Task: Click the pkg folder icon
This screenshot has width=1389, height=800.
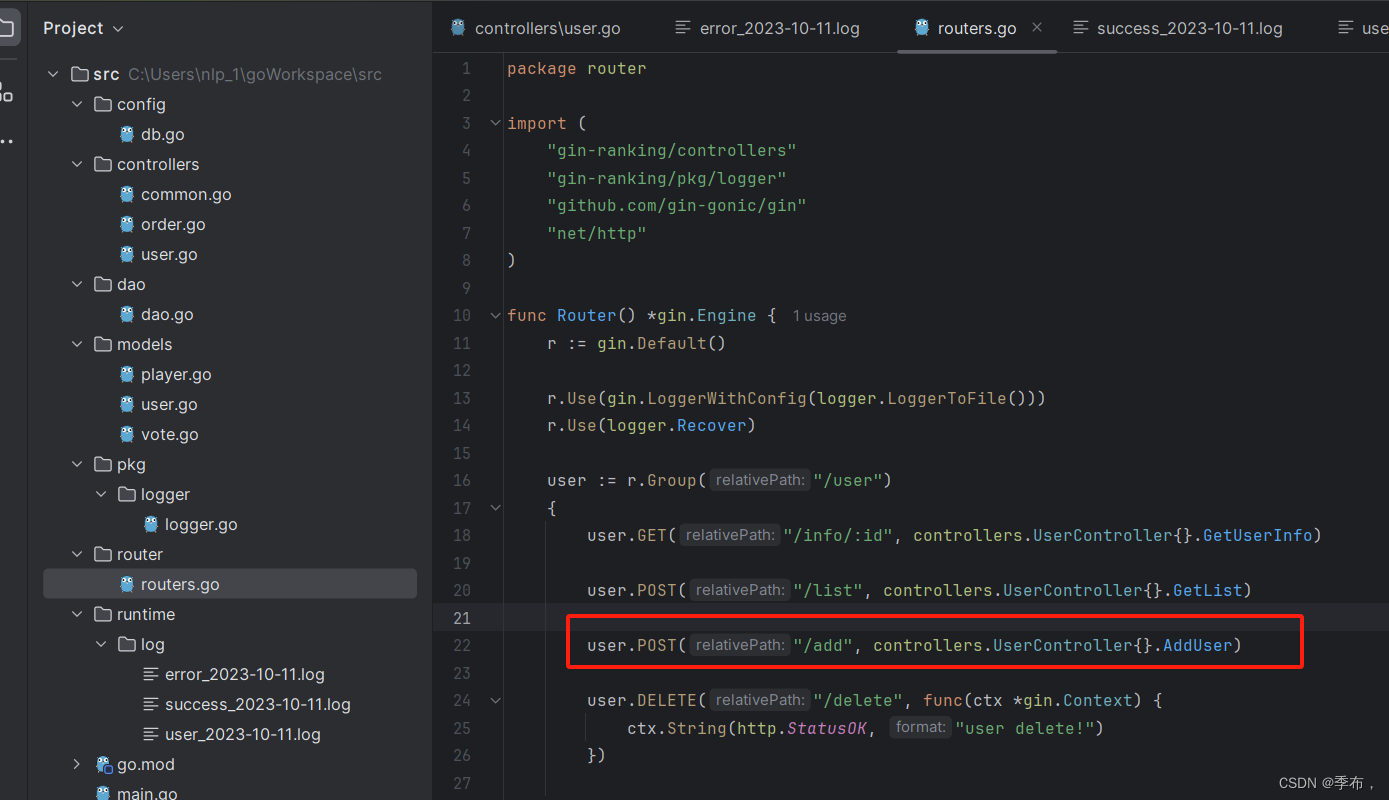Action: 103,464
